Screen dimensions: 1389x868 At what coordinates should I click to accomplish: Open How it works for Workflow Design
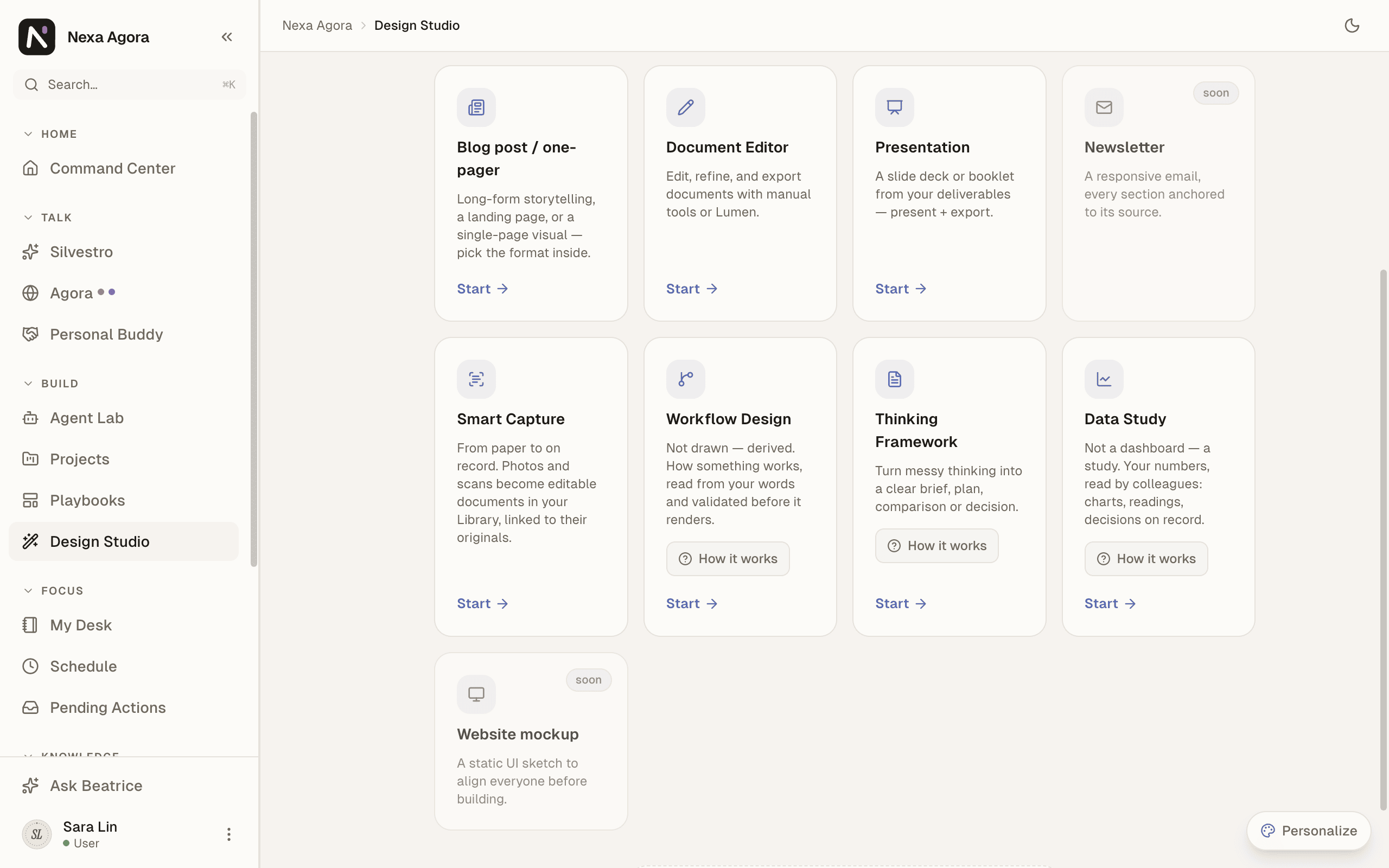click(727, 559)
